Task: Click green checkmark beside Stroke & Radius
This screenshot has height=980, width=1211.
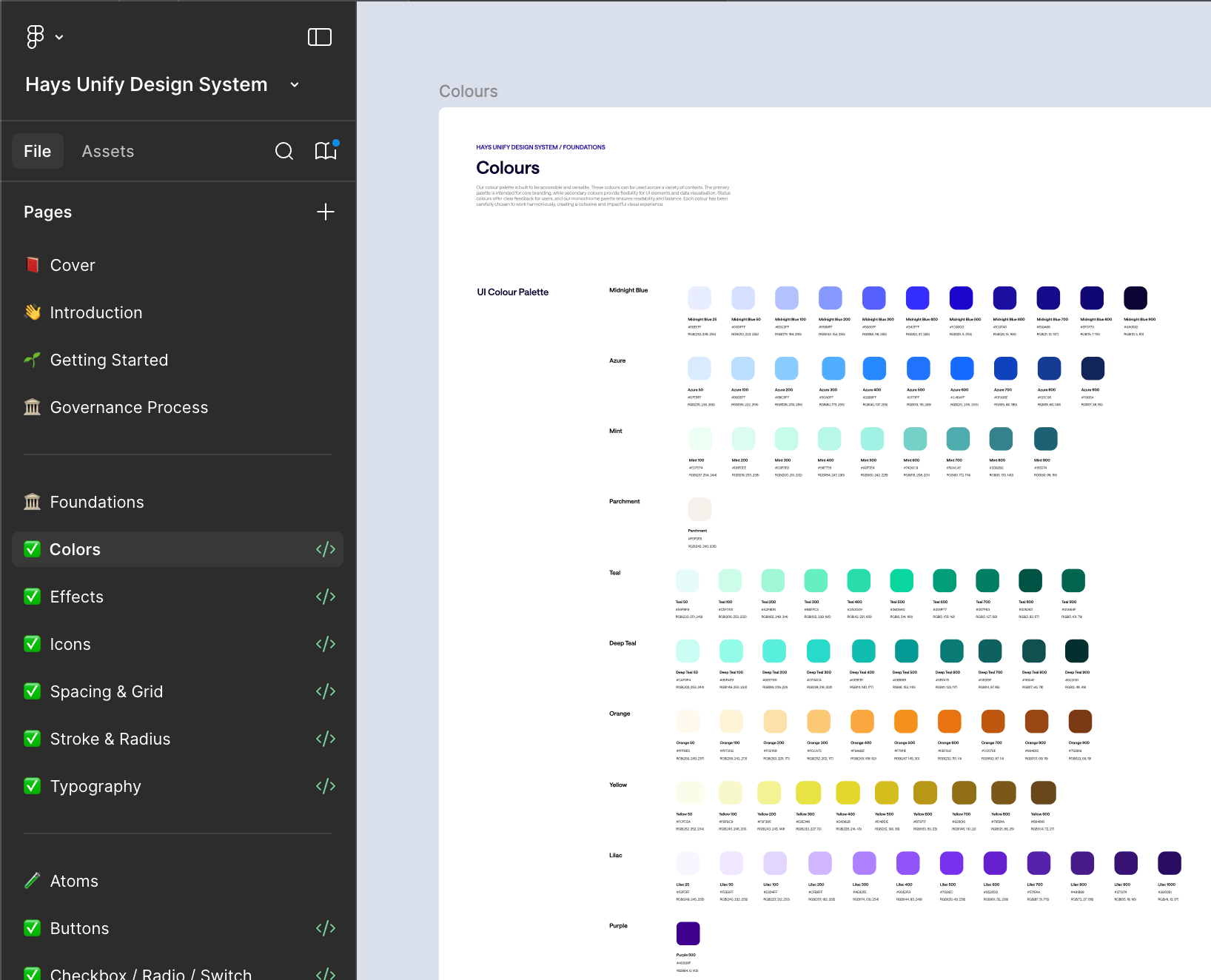Action: click(x=33, y=739)
